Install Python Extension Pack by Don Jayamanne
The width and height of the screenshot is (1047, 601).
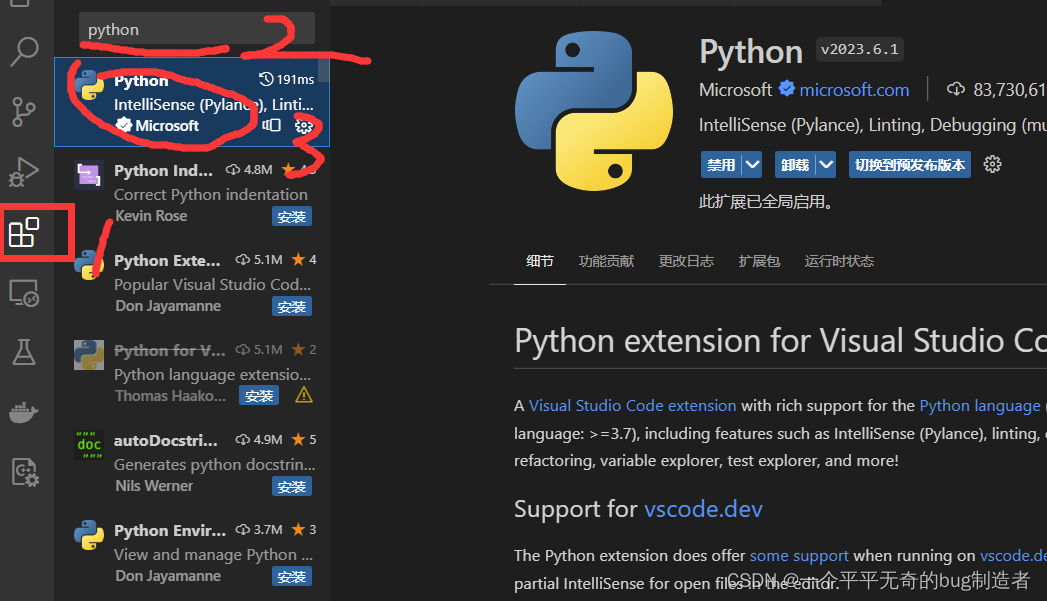(292, 307)
